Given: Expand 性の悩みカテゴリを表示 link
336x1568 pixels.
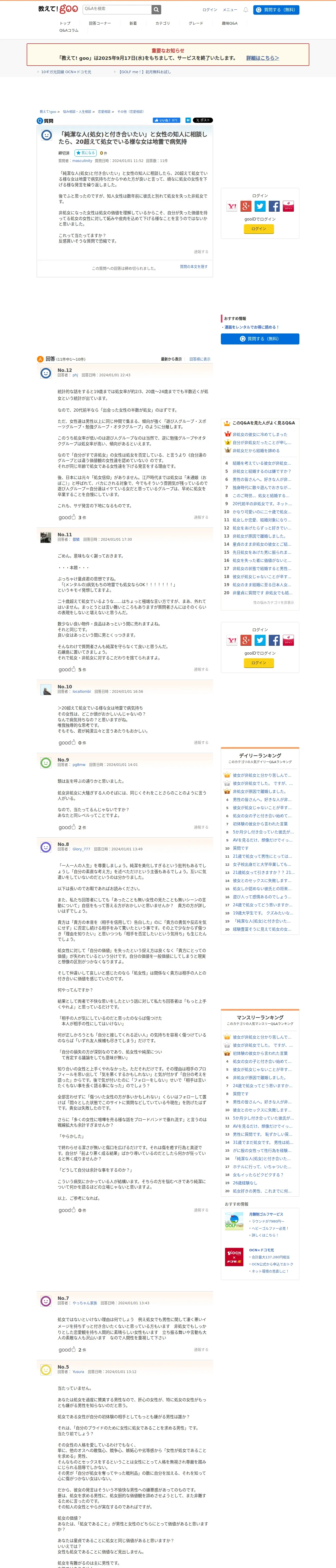Looking at the screenshot, I should coord(273,602).
